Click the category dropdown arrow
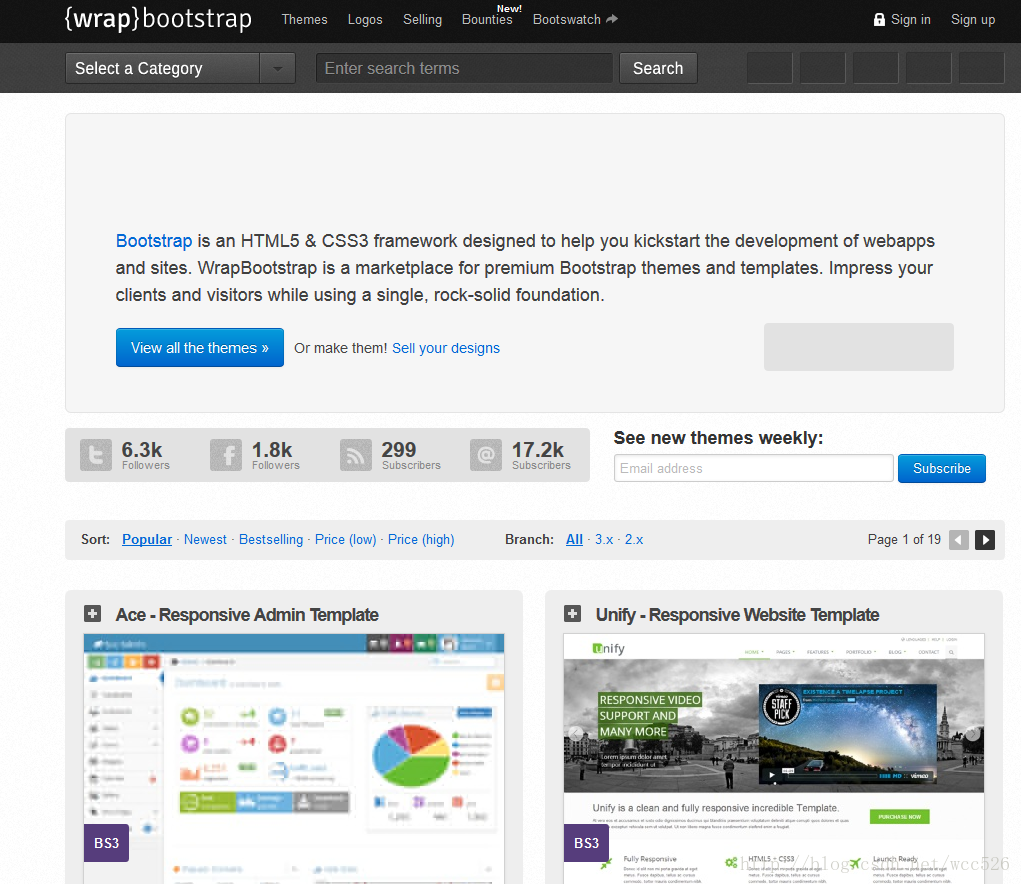1021x884 pixels. [277, 68]
